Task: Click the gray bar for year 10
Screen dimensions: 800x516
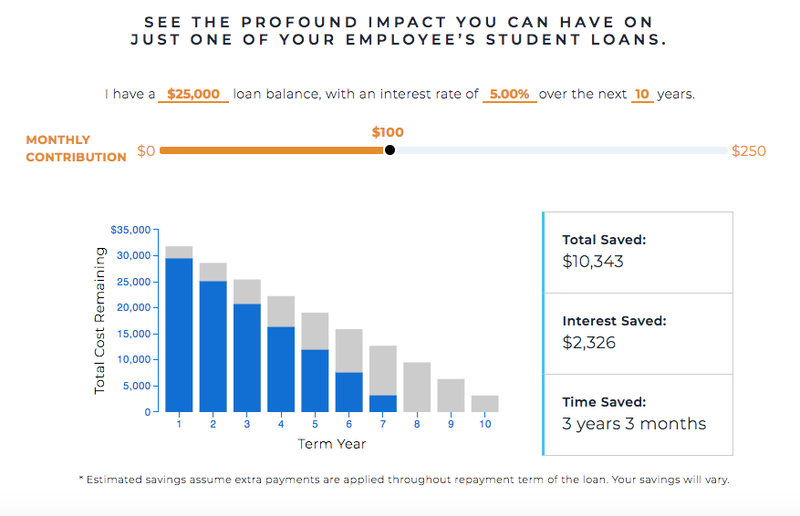Action: pyautogui.click(x=485, y=404)
